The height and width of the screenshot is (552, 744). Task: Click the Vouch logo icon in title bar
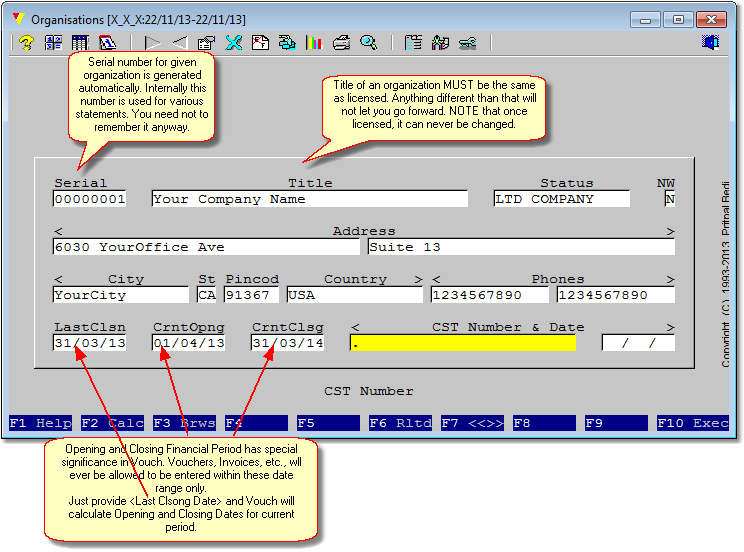pyautogui.click(x=19, y=19)
